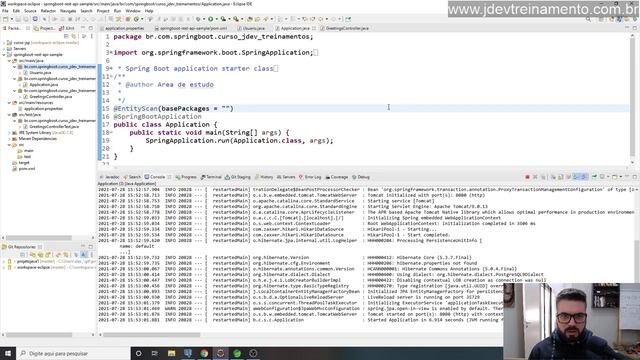The image size is (640, 360).
Task: Open the Terminal tab
Action: pyautogui.click(x=211, y=177)
